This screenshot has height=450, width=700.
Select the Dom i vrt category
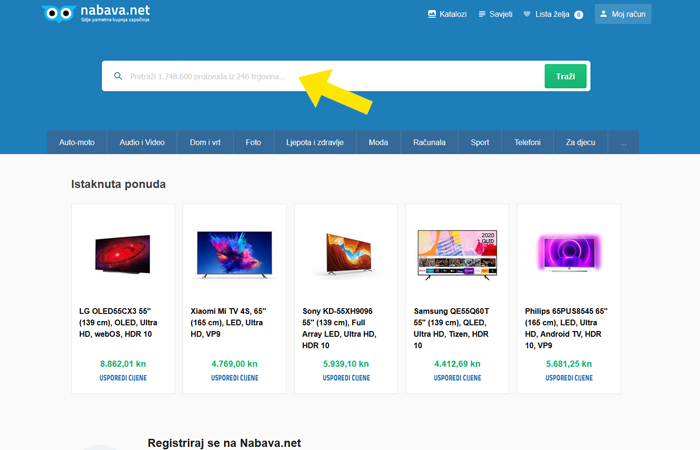[x=205, y=142]
